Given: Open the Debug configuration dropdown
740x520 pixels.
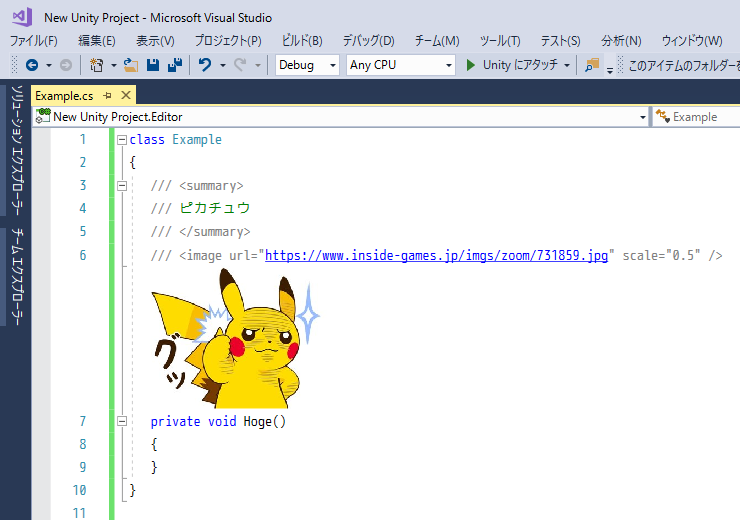Looking at the screenshot, I should pos(307,65).
